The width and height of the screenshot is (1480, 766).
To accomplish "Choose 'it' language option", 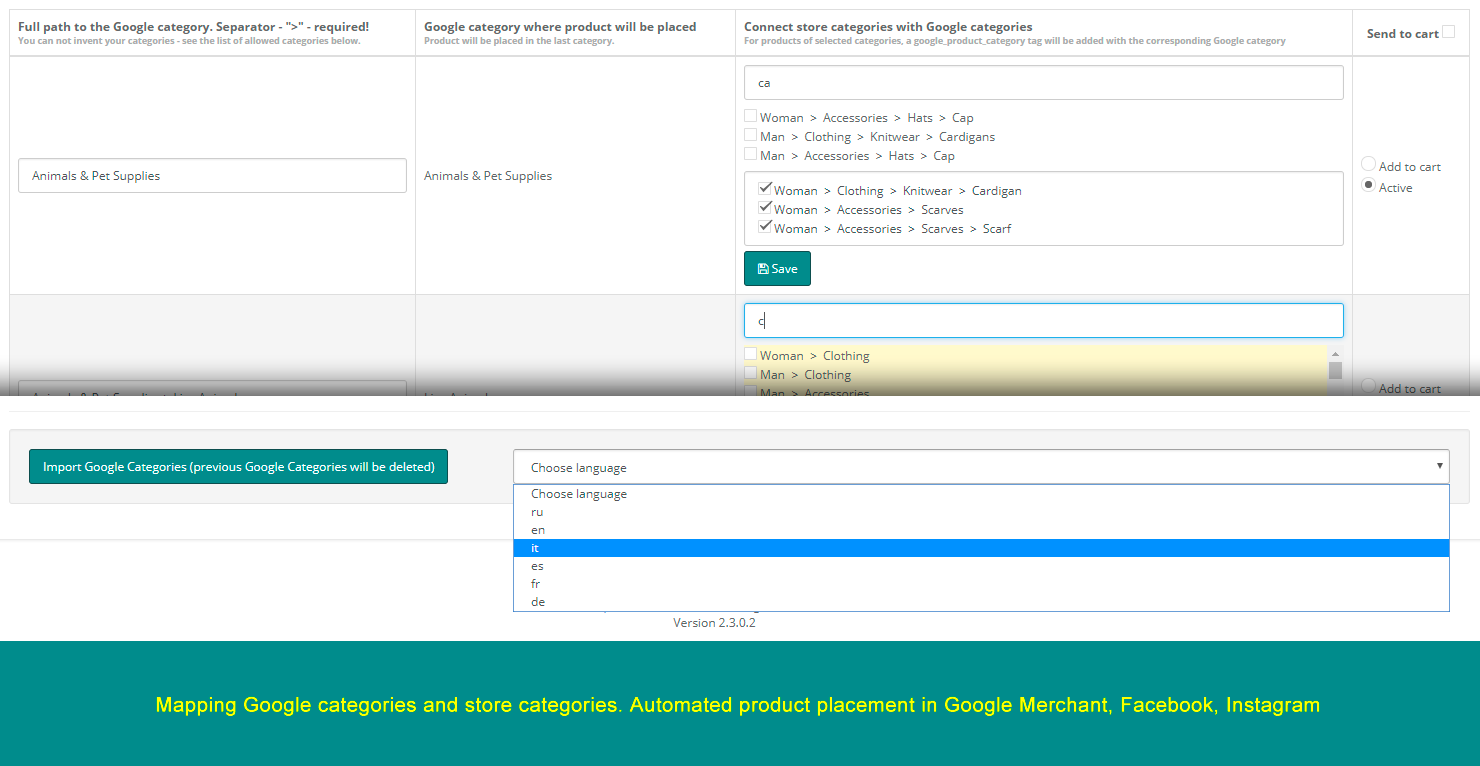I will click(981, 548).
